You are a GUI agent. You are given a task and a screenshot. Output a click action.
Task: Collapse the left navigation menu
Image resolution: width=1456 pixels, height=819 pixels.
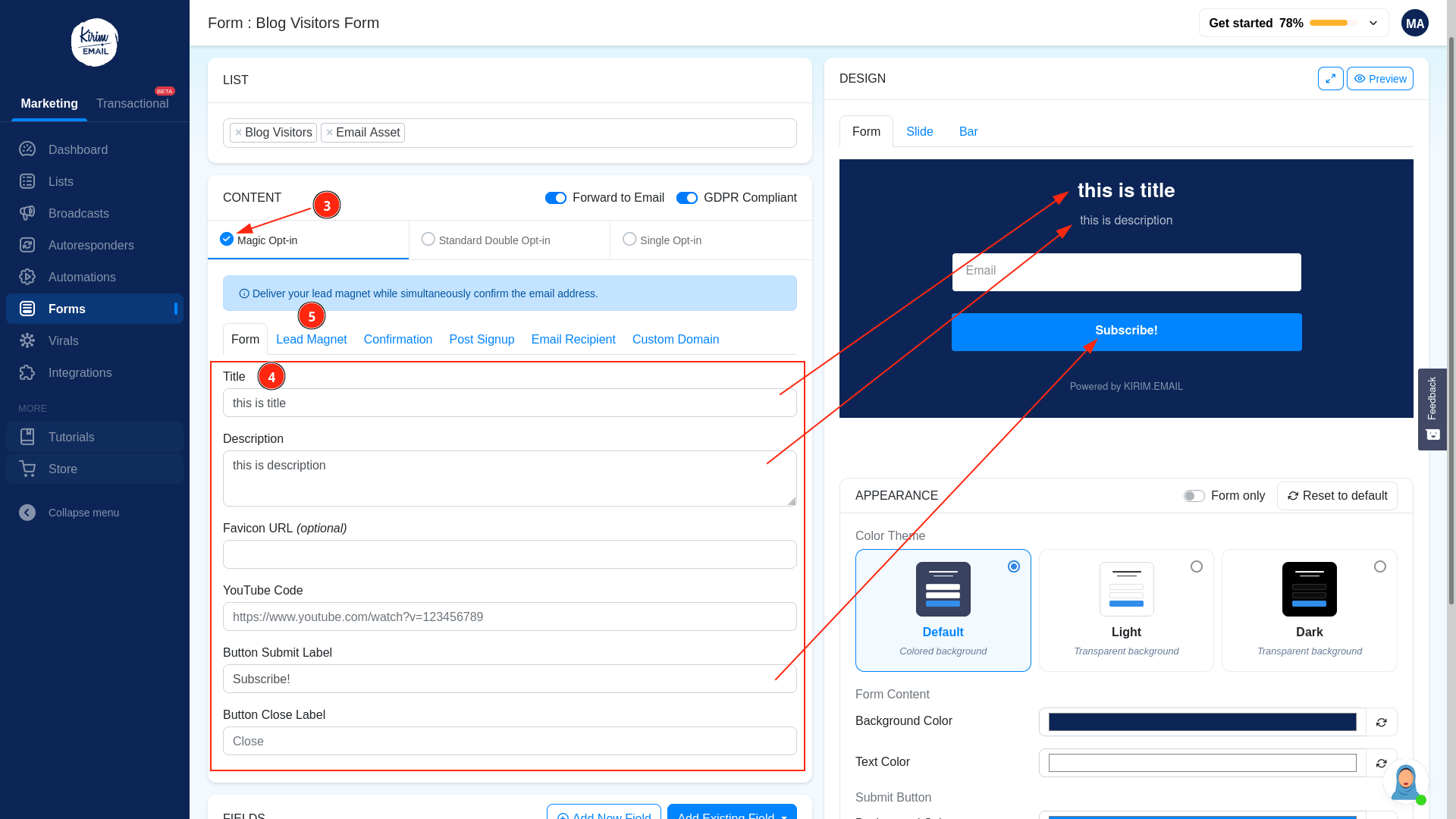pyautogui.click(x=27, y=513)
